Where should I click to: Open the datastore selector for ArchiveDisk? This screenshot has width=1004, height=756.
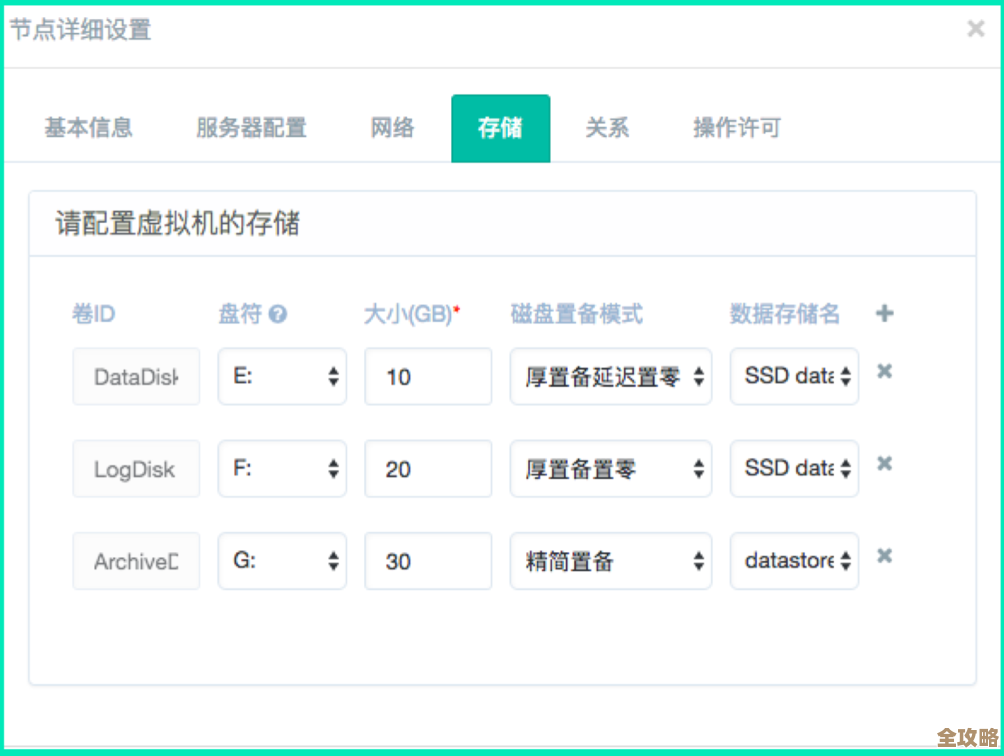[794, 560]
